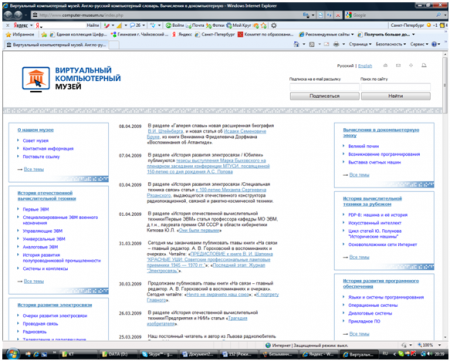Stop loading with the red X icon
Image resolution: width=450 pixels, height=361 pixels.
(x=338, y=15)
